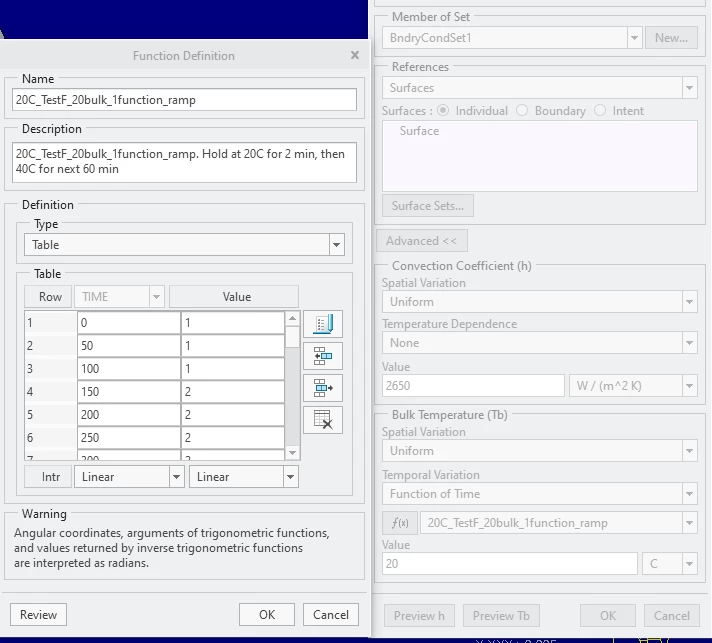The width and height of the screenshot is (712, 643).
Task: Select the Intent surfaces radio button
Action: click(600, 110)
